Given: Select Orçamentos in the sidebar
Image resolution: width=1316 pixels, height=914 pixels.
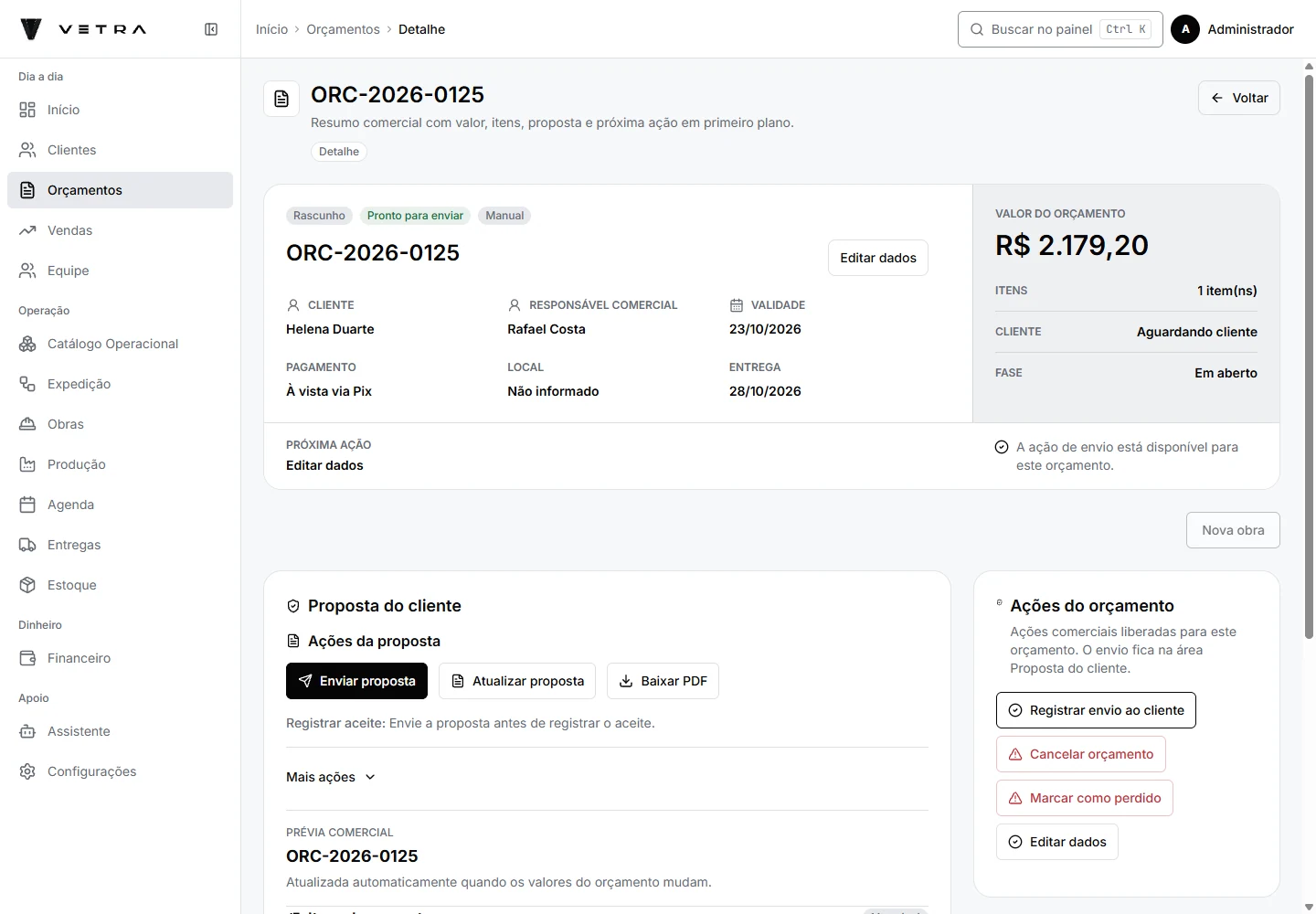Looking at the screenshot, I should click(x=120, y=190).
